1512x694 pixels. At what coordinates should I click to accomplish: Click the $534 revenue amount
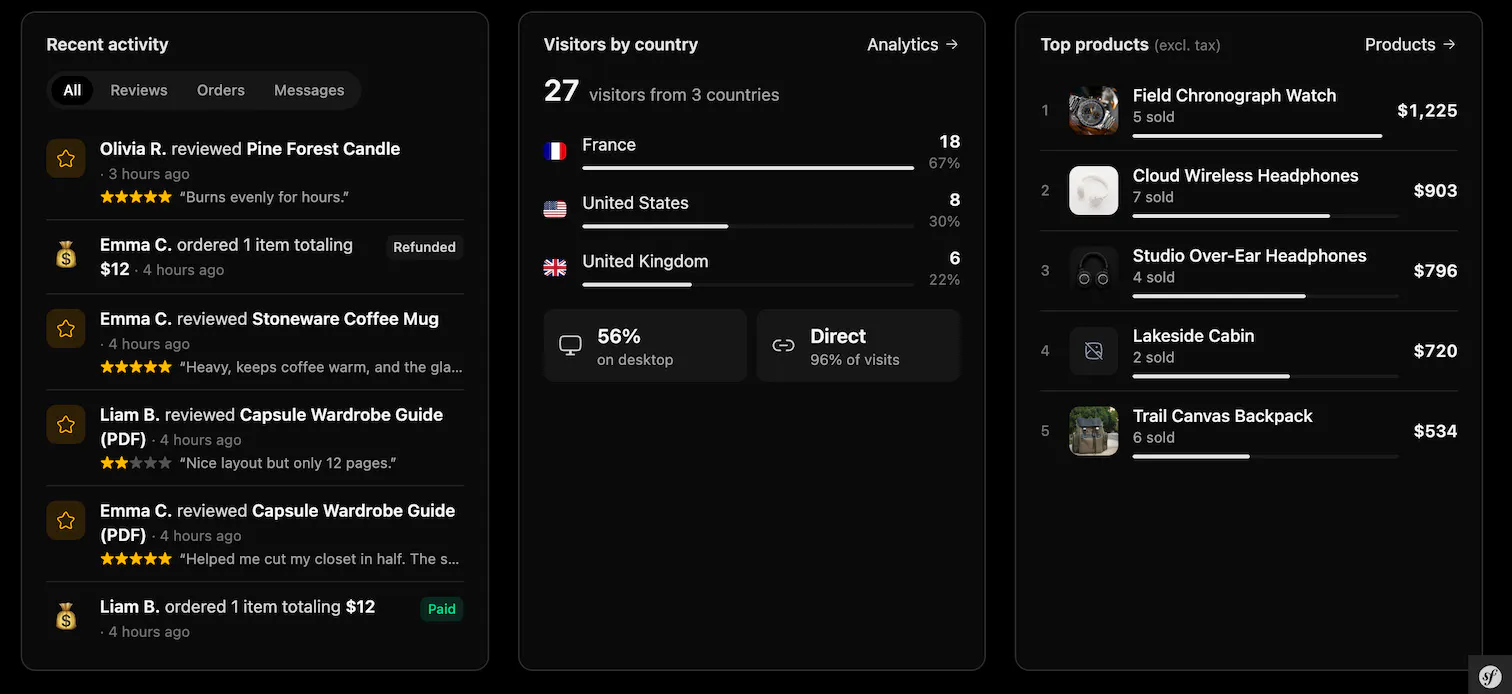click(1435, 431)
